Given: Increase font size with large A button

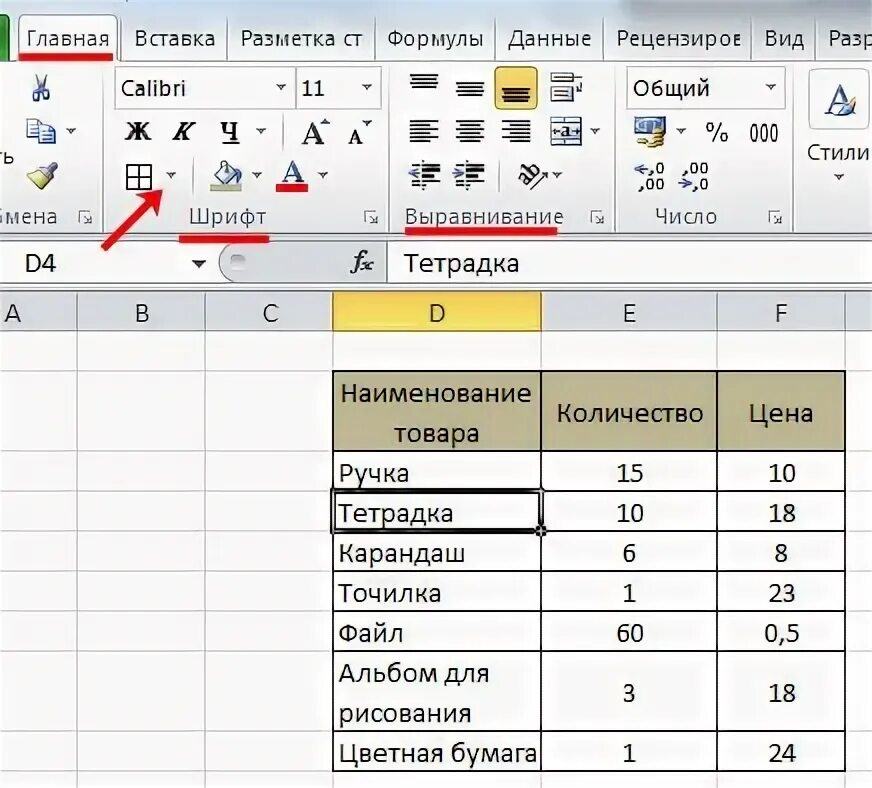Looking at the screenshot, I should point(315,132).
